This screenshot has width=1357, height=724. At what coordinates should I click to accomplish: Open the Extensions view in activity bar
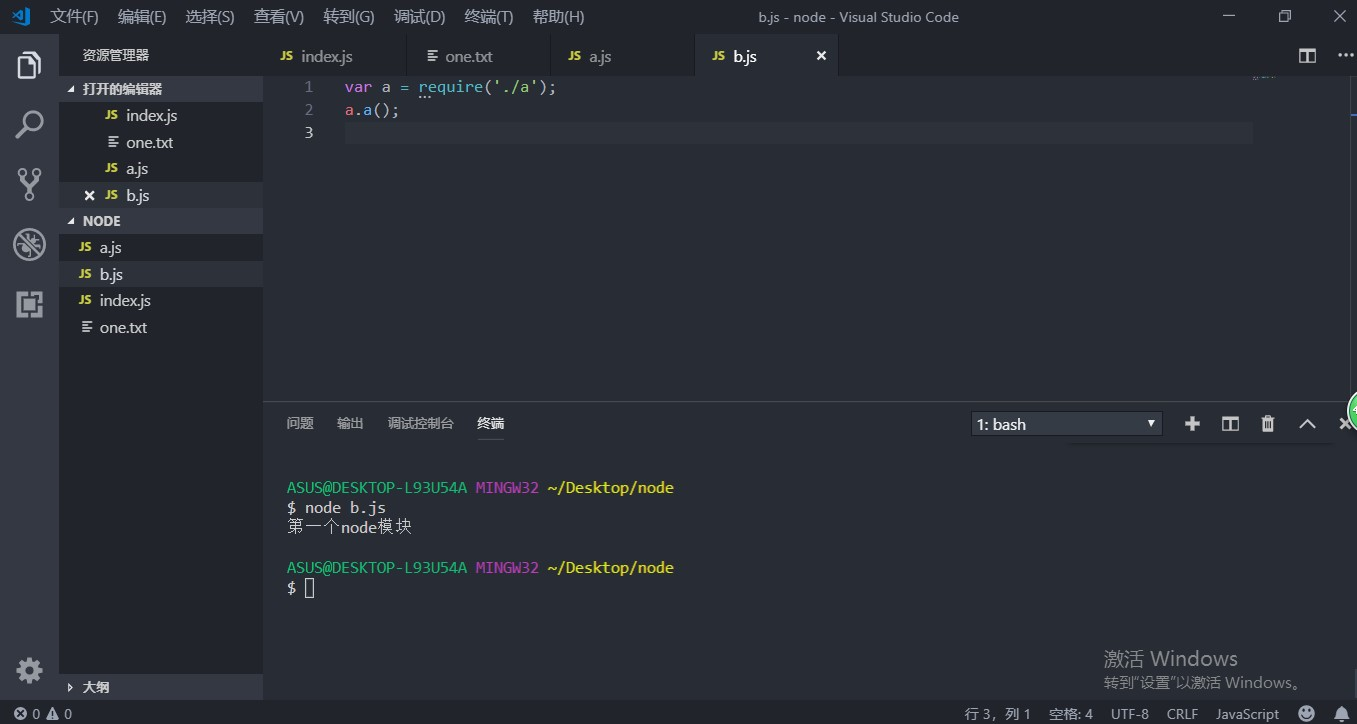(x=29, y=304)
